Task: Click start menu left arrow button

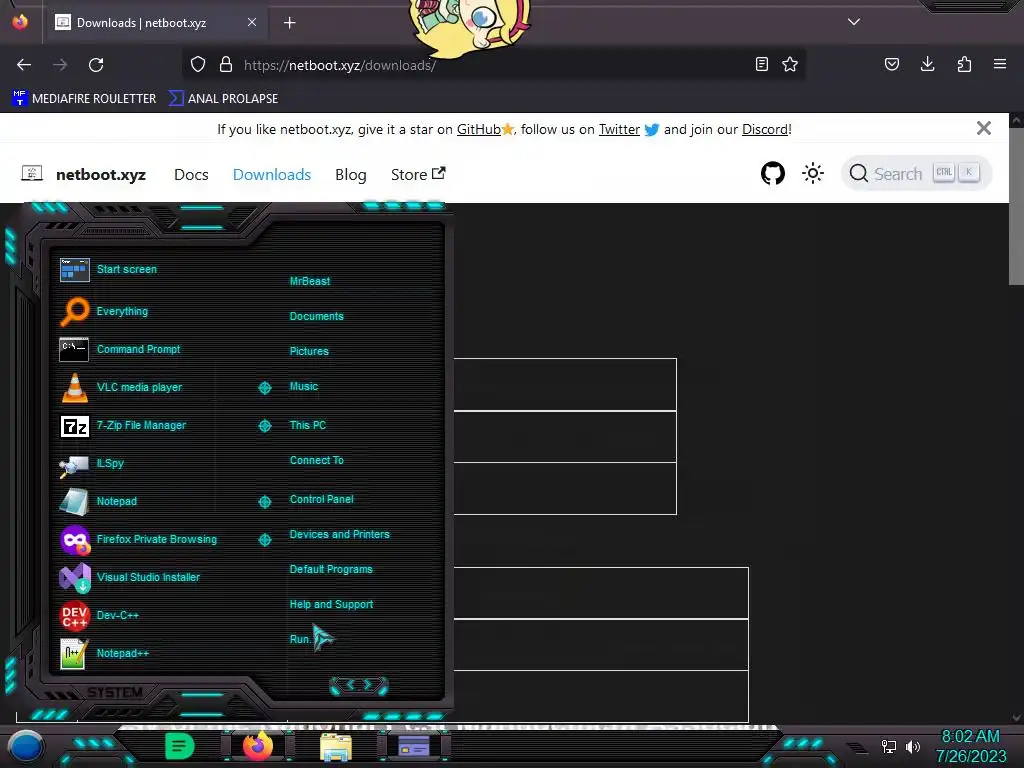Action: click(349, 684)
